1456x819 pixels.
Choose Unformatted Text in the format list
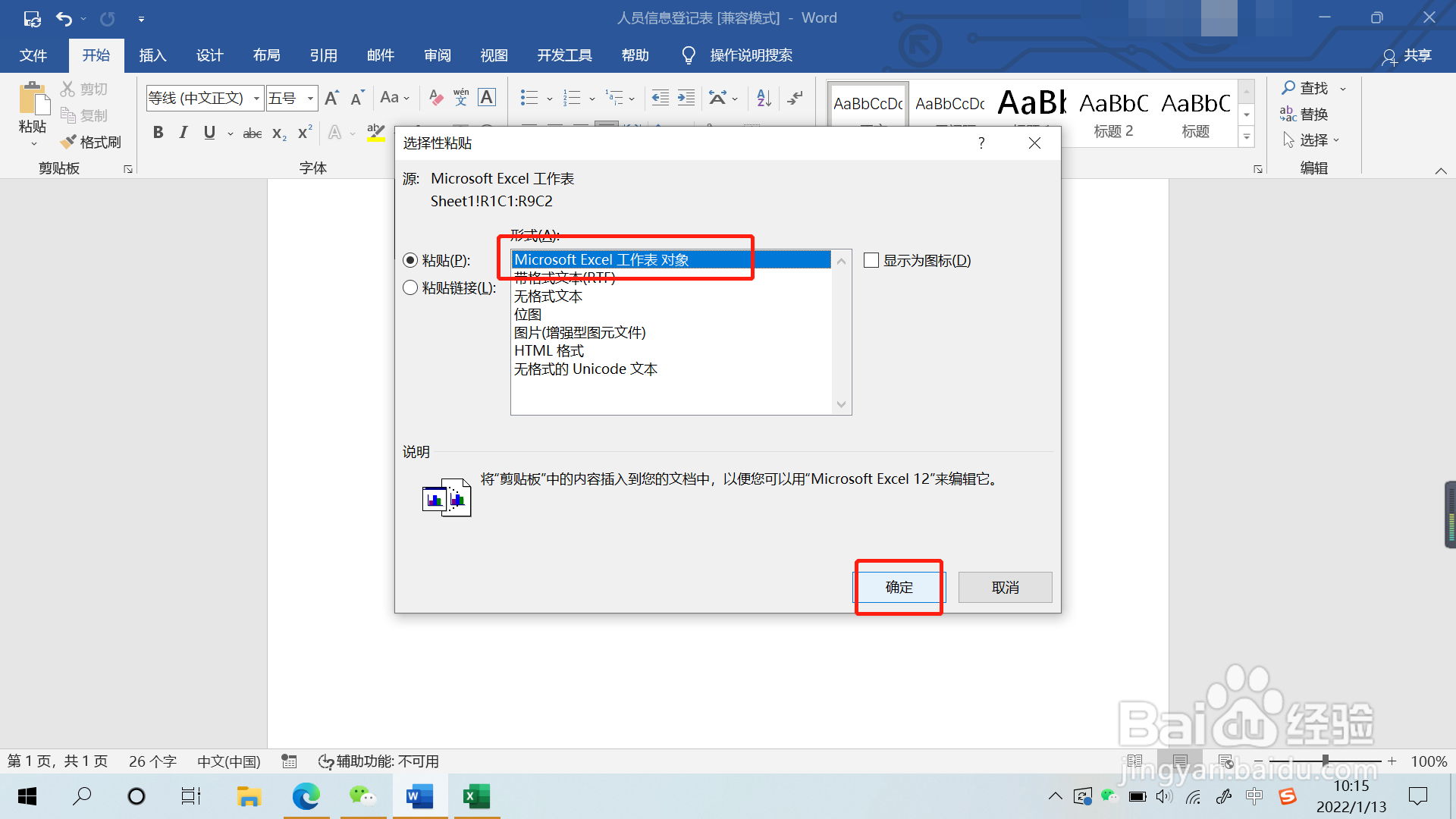point(548,296)
